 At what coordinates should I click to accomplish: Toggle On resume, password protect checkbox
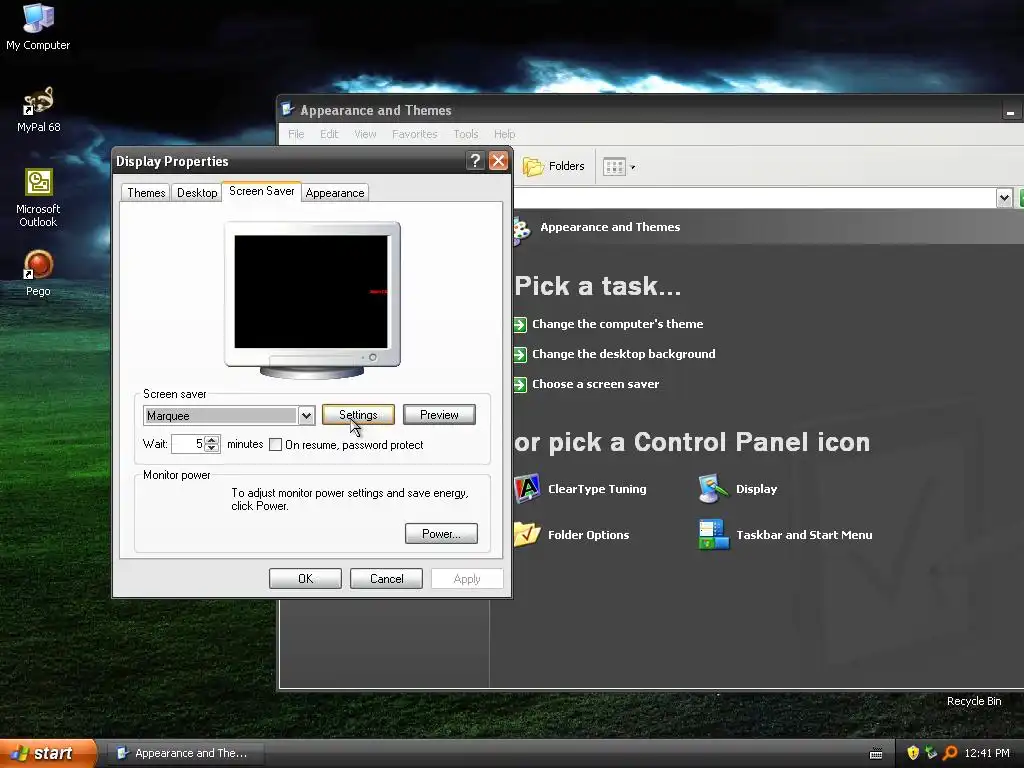click(x=276, y=445)
